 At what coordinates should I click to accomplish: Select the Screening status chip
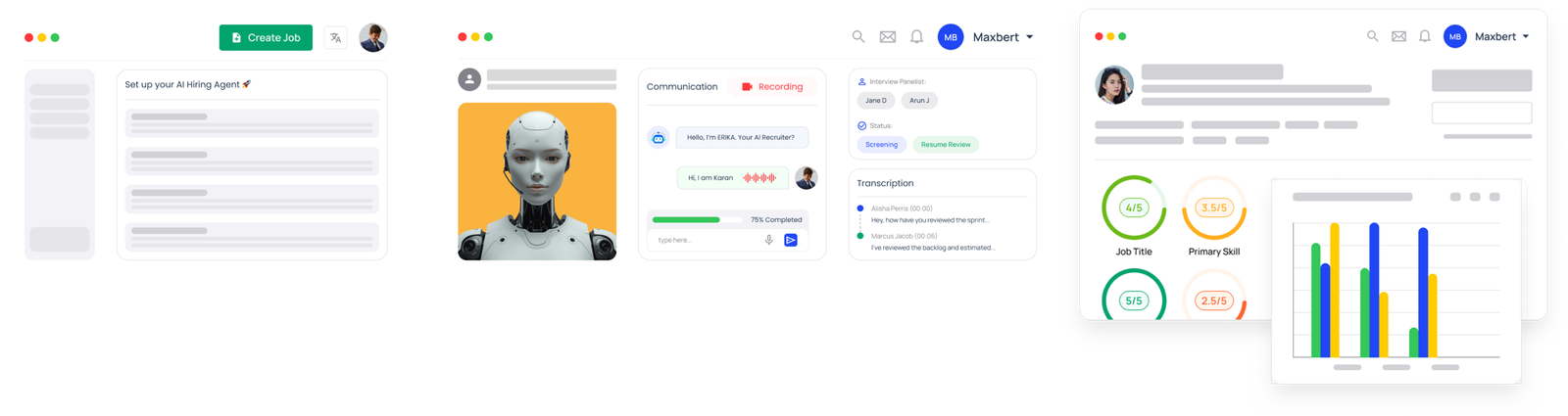click(881, 145)
